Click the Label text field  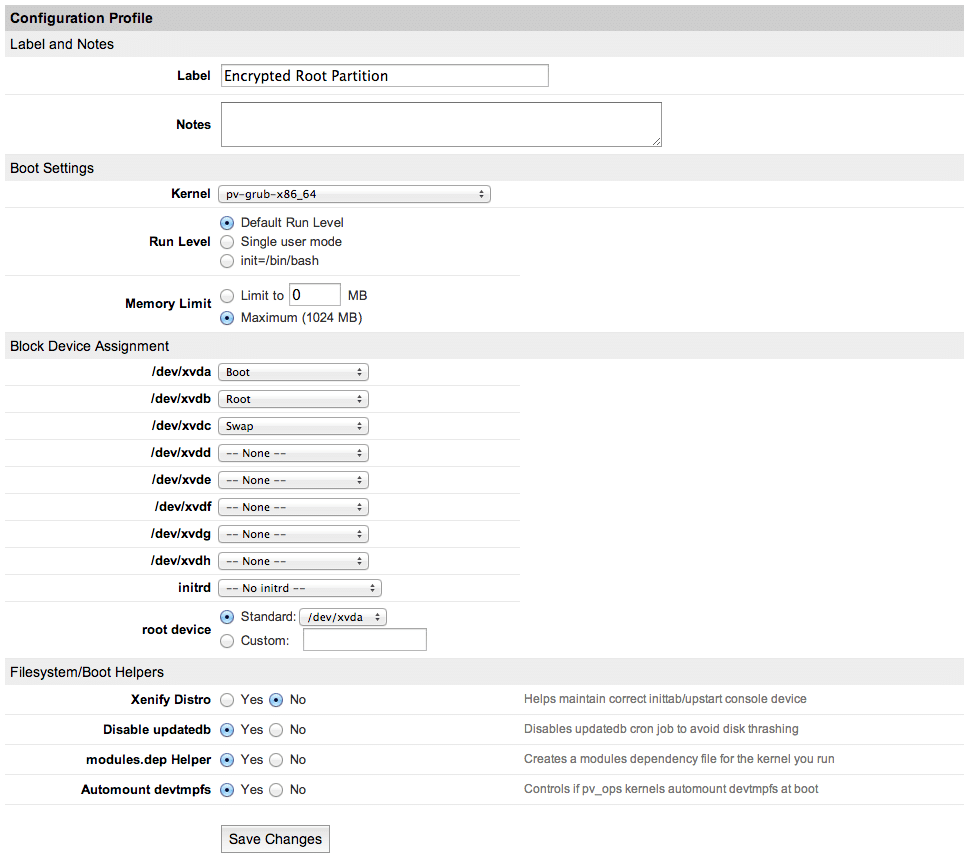pyautogui.click(x=384, y=76)
